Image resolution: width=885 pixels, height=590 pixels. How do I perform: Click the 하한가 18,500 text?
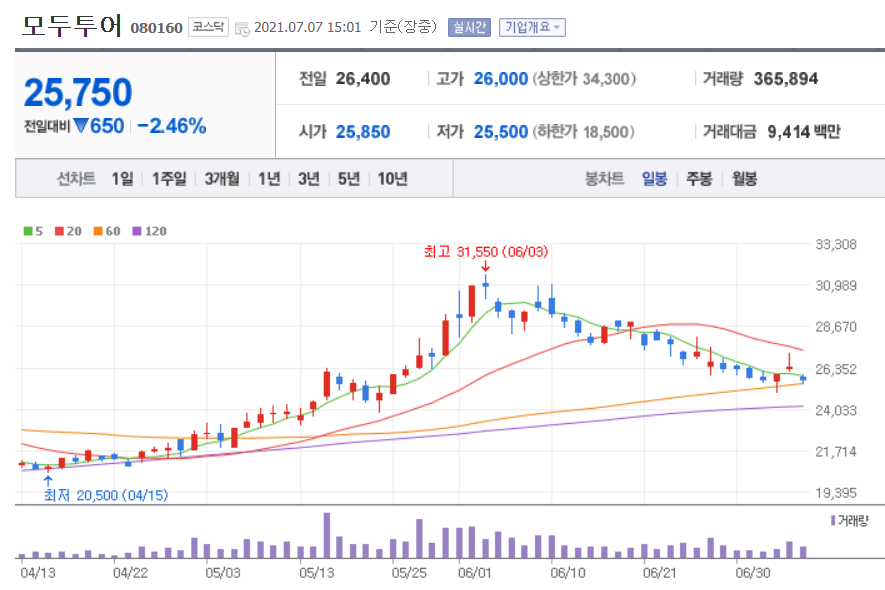[583, 132]
